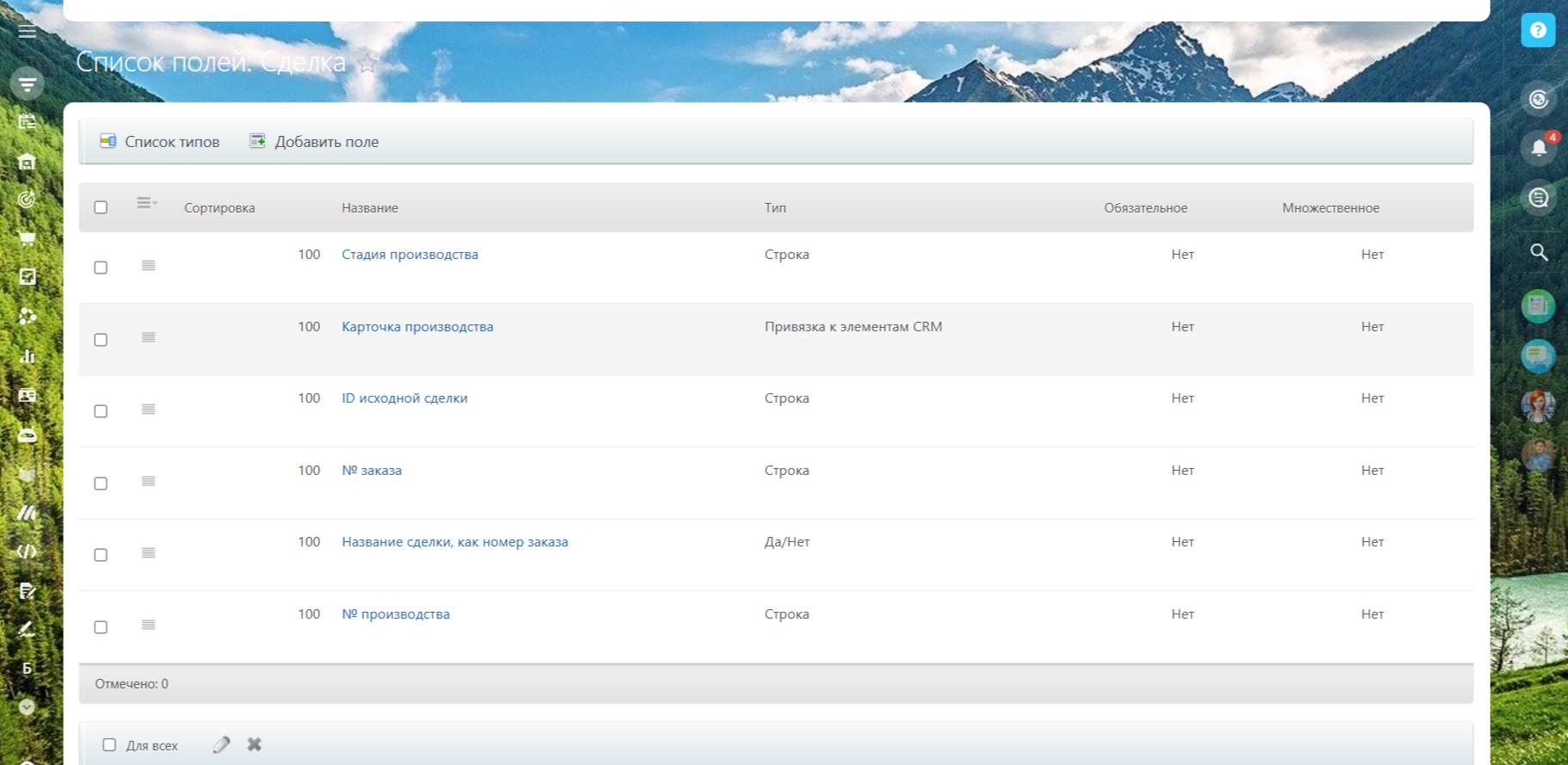
Task: Add page to favorites with star icon
Action: 367,63
